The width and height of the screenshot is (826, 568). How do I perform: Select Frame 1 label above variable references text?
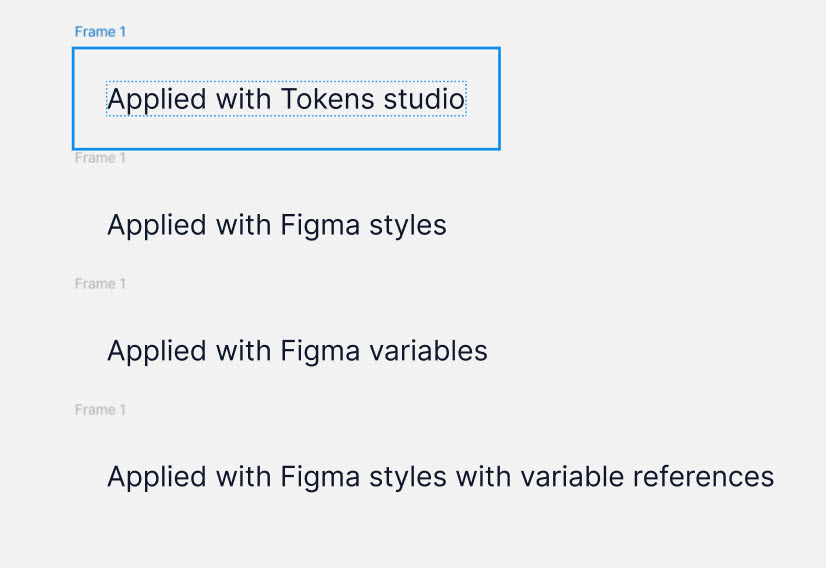tap(100, 409)
